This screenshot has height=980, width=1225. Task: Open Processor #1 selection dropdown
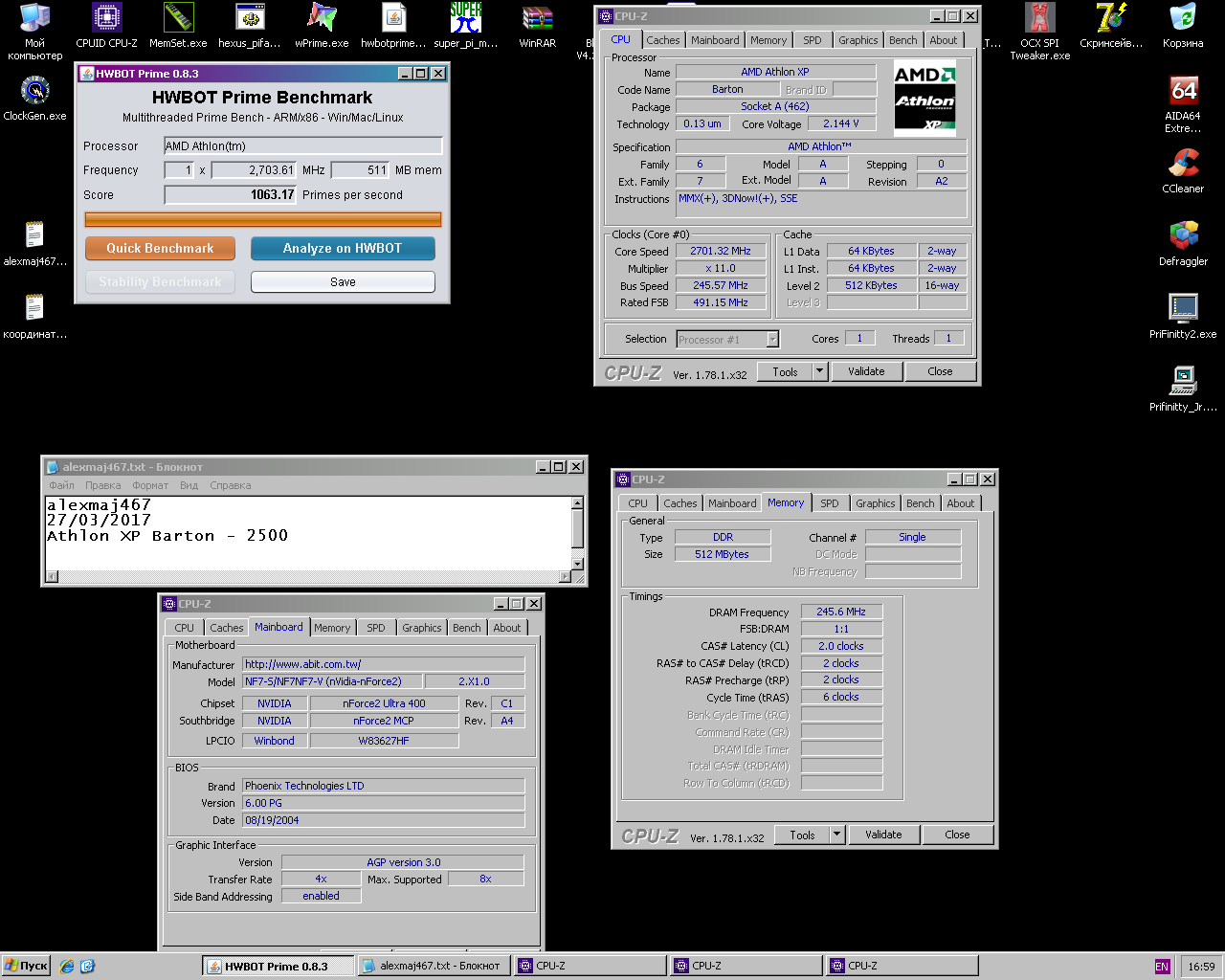point(772,339)
